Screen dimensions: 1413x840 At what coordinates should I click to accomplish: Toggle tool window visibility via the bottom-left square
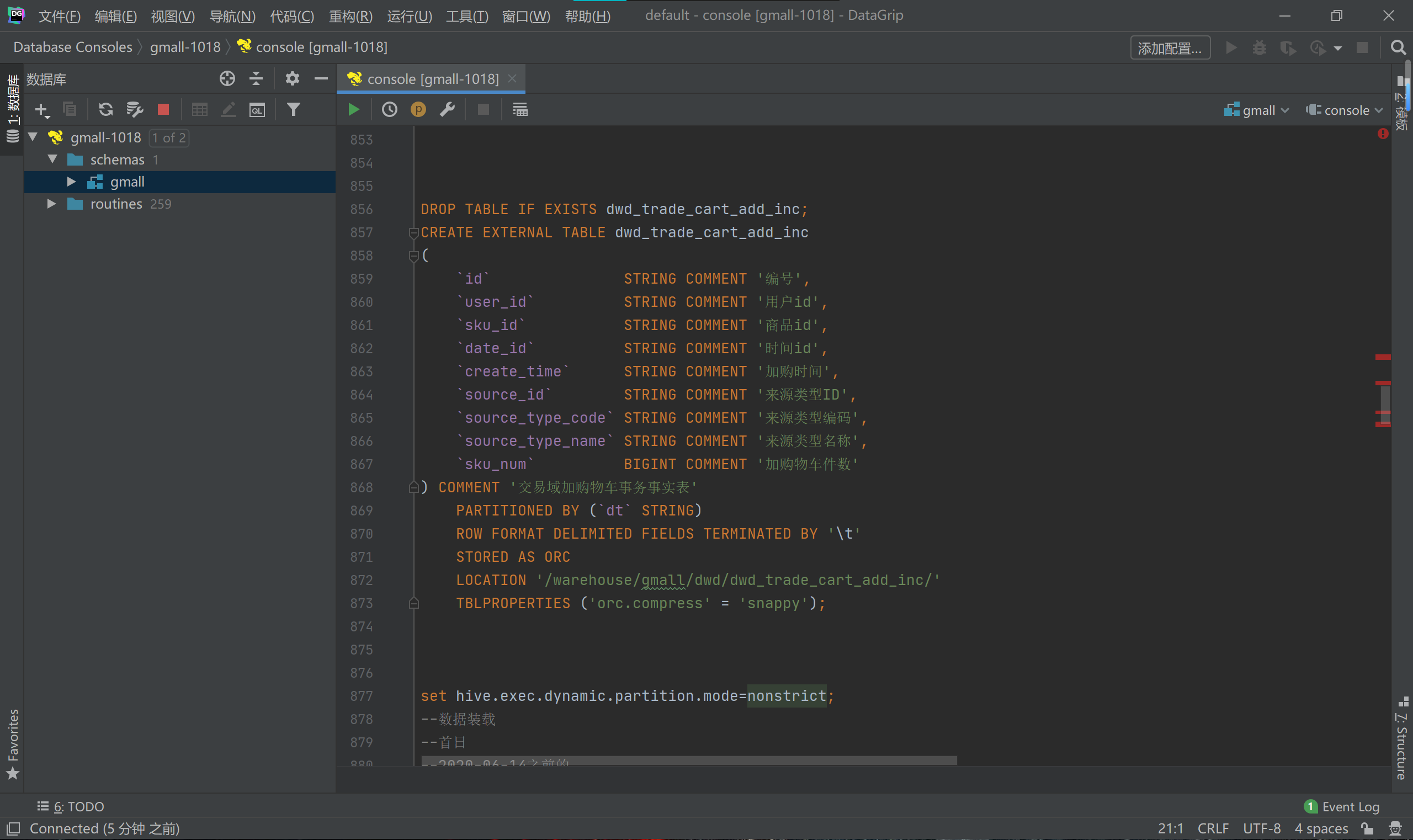point(14,828)
